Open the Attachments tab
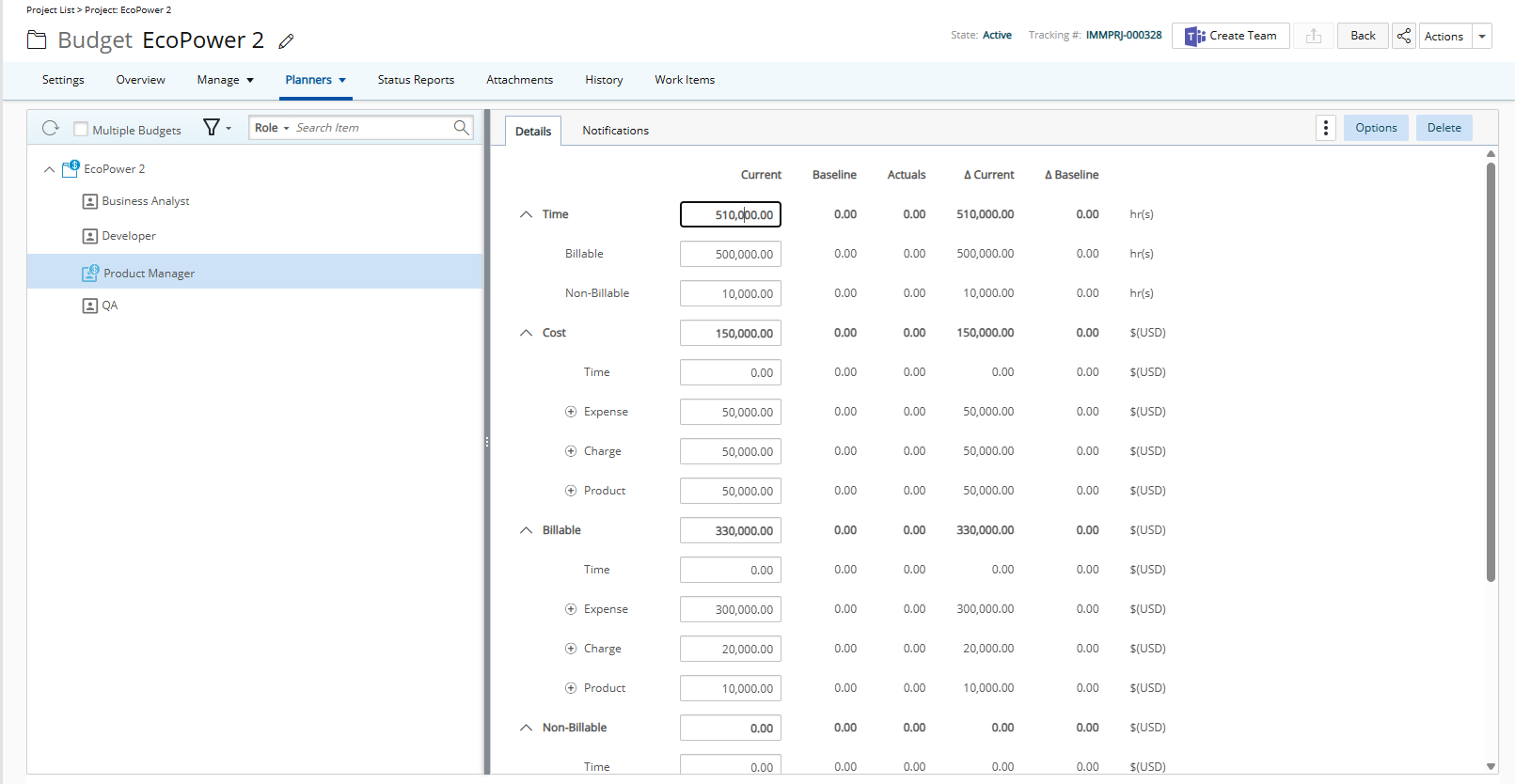 pos(519,80)
